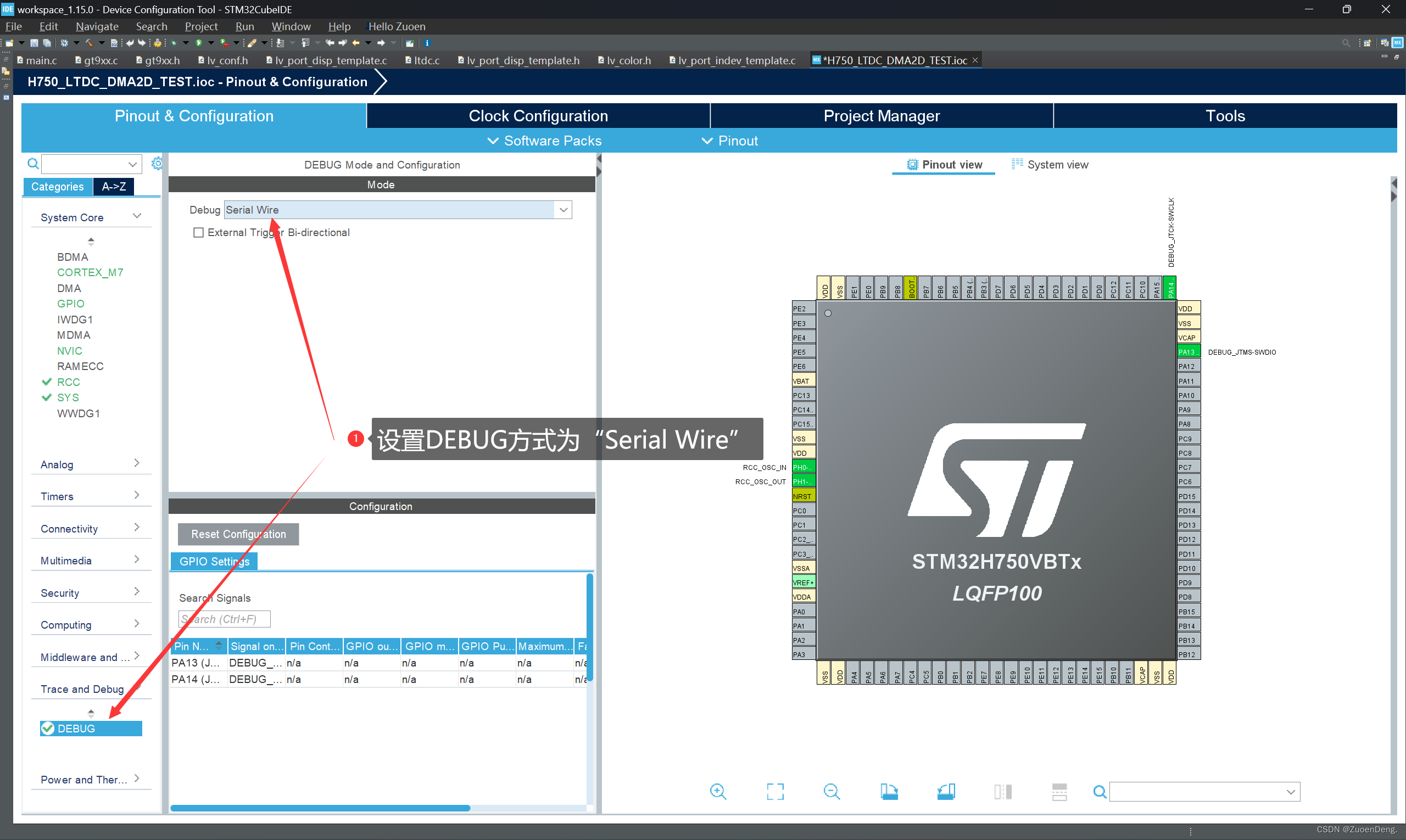The image size is (1406, 840).
Task: Zoom out of the pinout view
Action: [832, 791]
